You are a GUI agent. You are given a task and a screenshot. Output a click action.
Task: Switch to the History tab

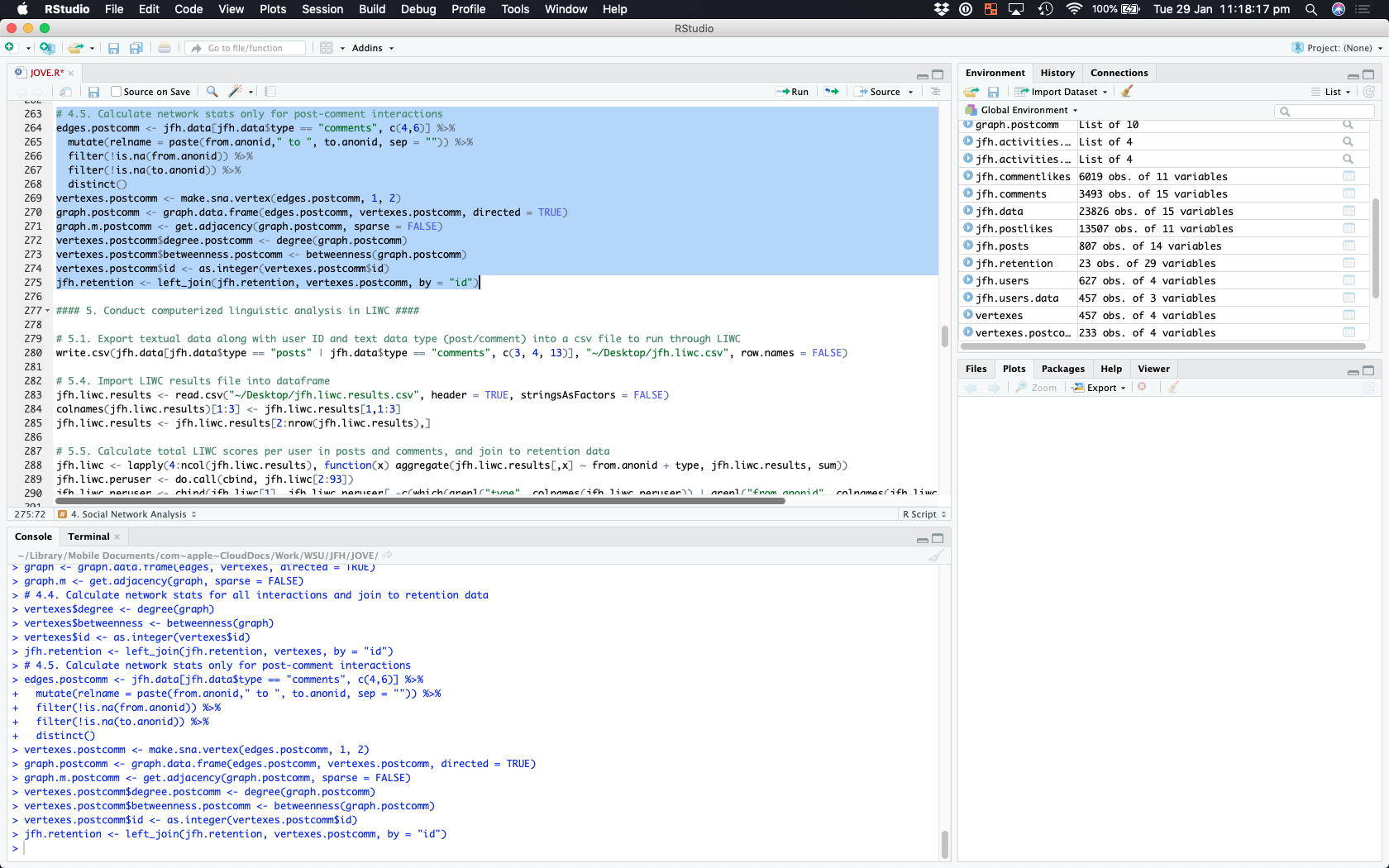coord(1057,73)
